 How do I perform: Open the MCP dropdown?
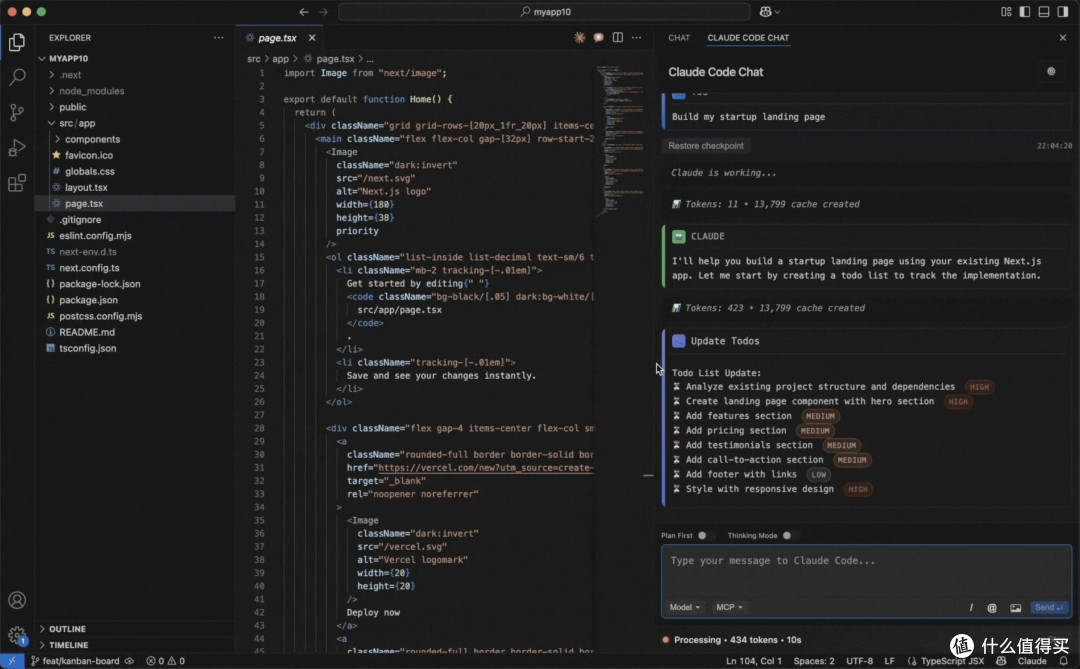click(x=729, y=608)
